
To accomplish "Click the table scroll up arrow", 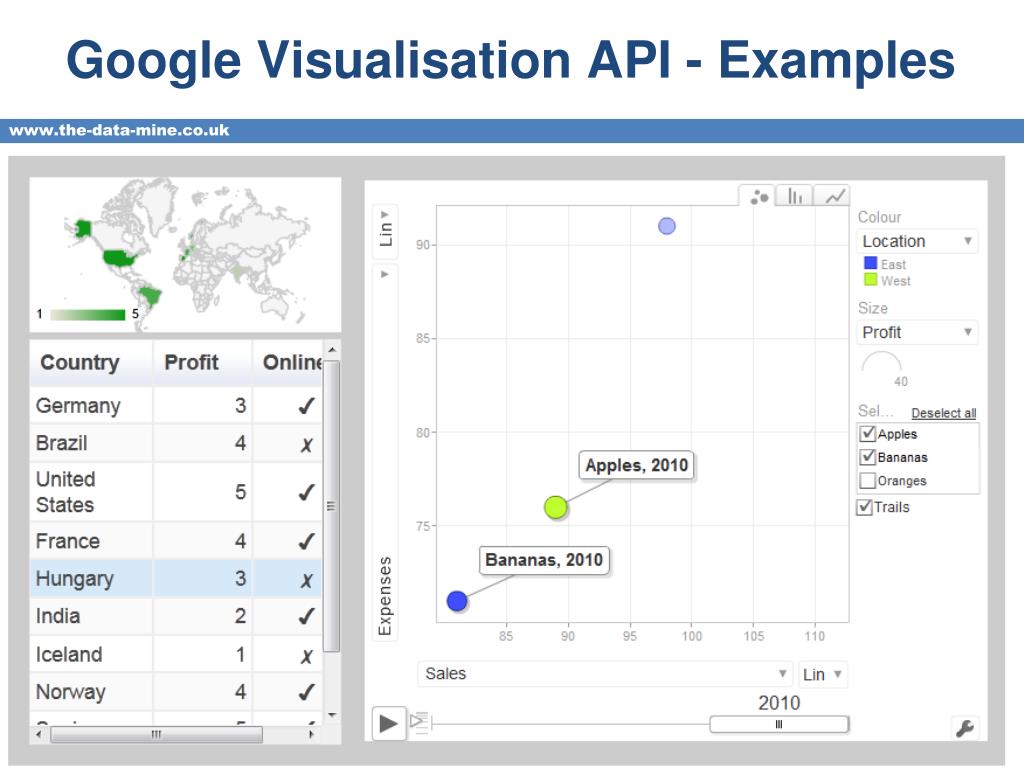I will click(332, 351).
